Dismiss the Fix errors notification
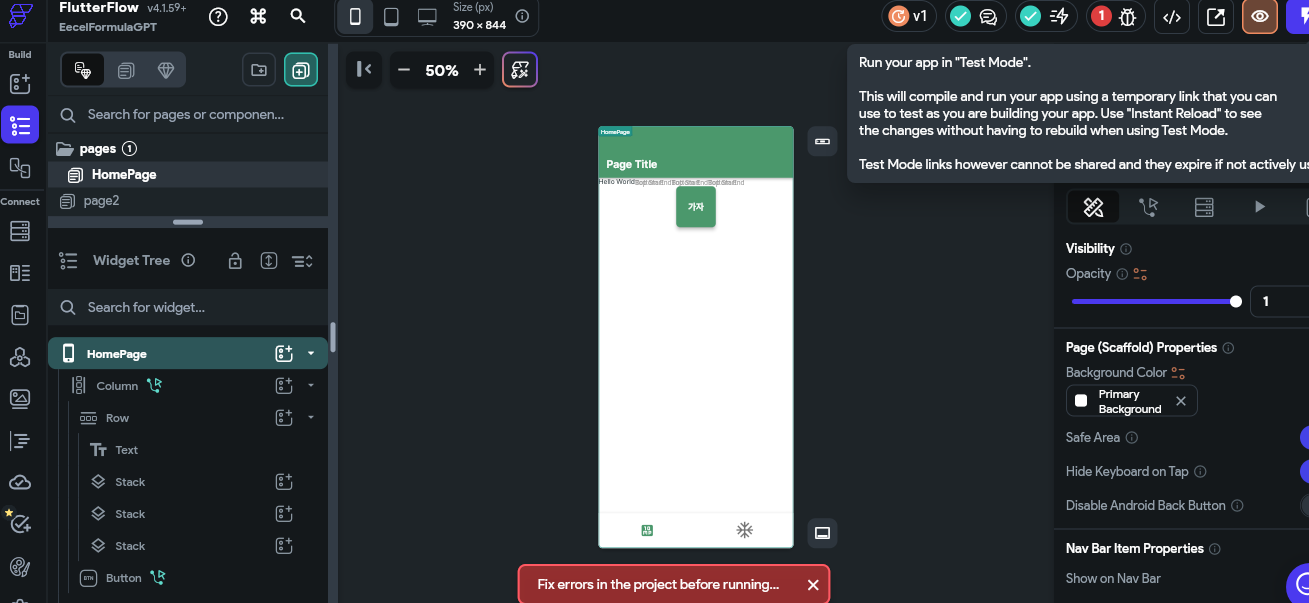 [813, 585]
